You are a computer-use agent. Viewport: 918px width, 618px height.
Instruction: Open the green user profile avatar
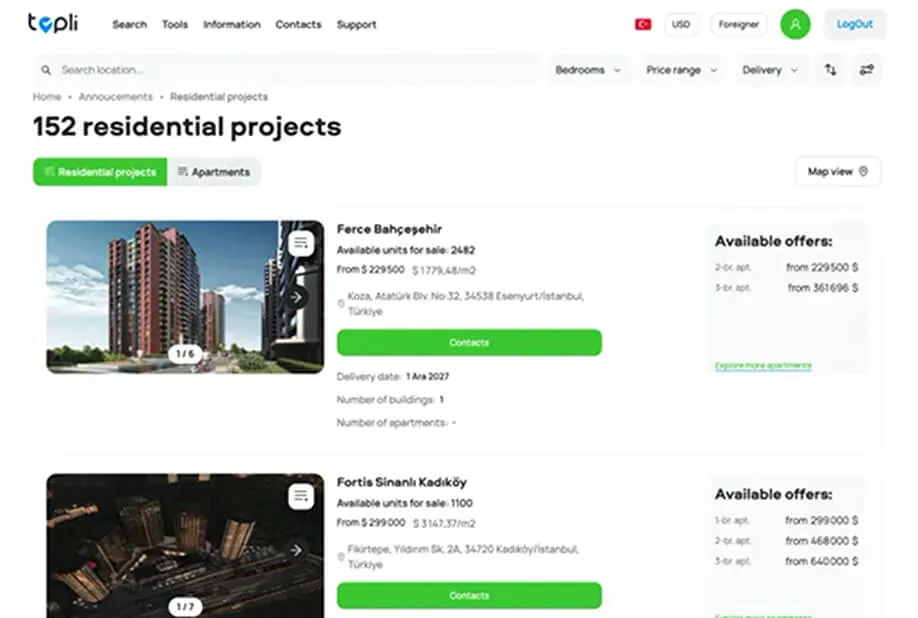[x=795, y=25]
